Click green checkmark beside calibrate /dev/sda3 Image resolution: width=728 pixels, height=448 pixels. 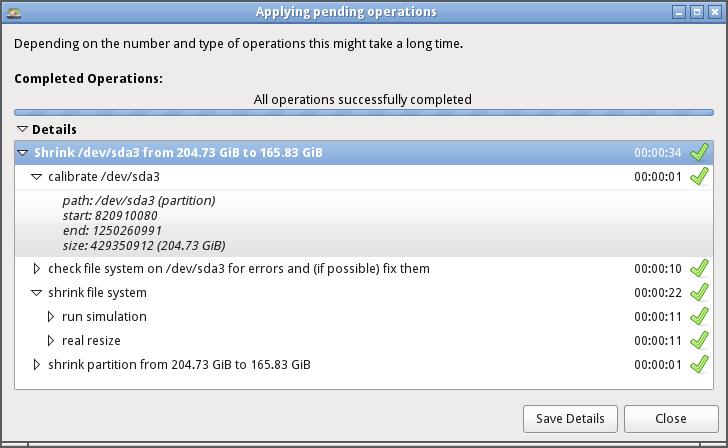click(699, 177)
